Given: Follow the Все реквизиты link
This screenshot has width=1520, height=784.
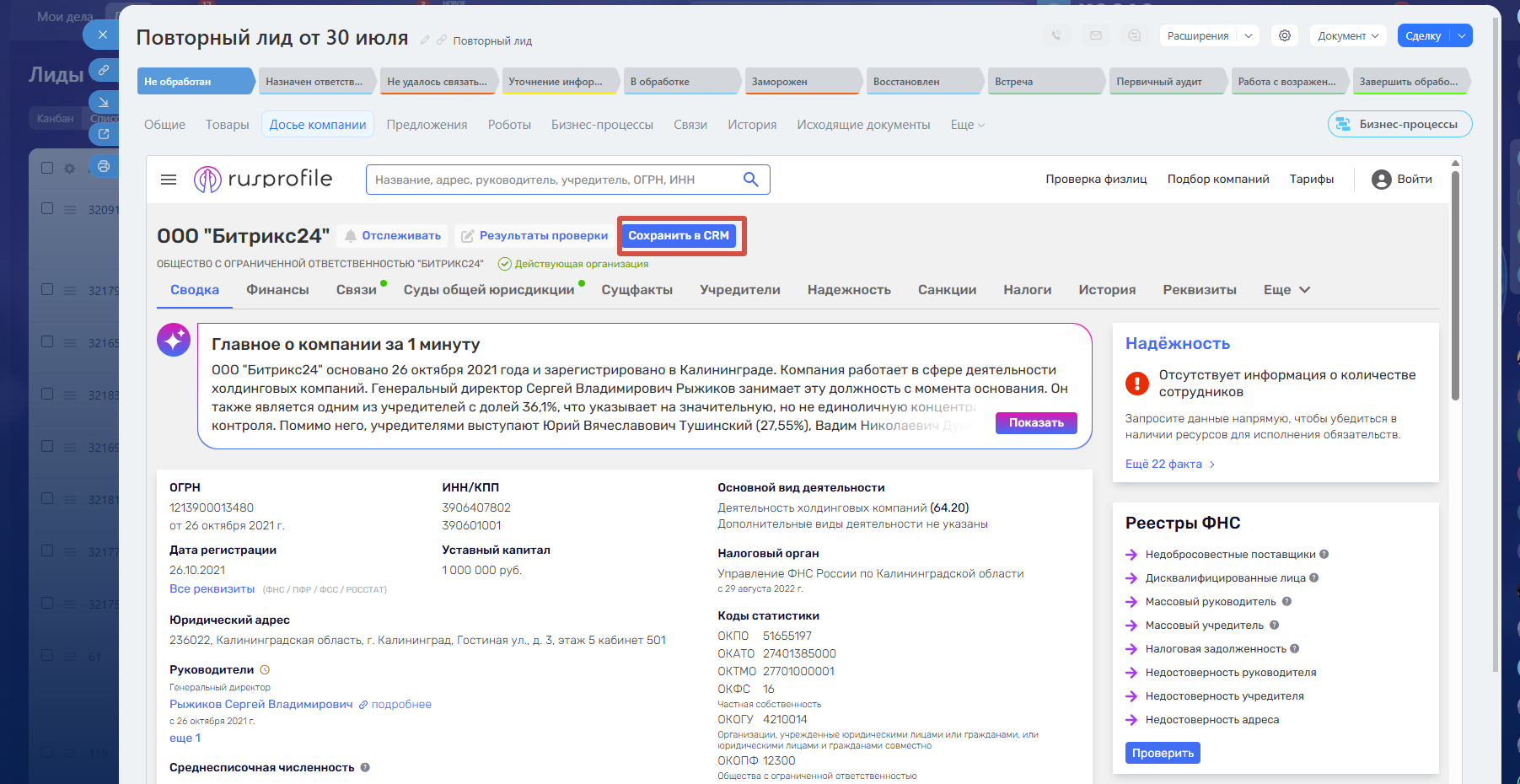Looking at the screenshot, I should point(212,589).
